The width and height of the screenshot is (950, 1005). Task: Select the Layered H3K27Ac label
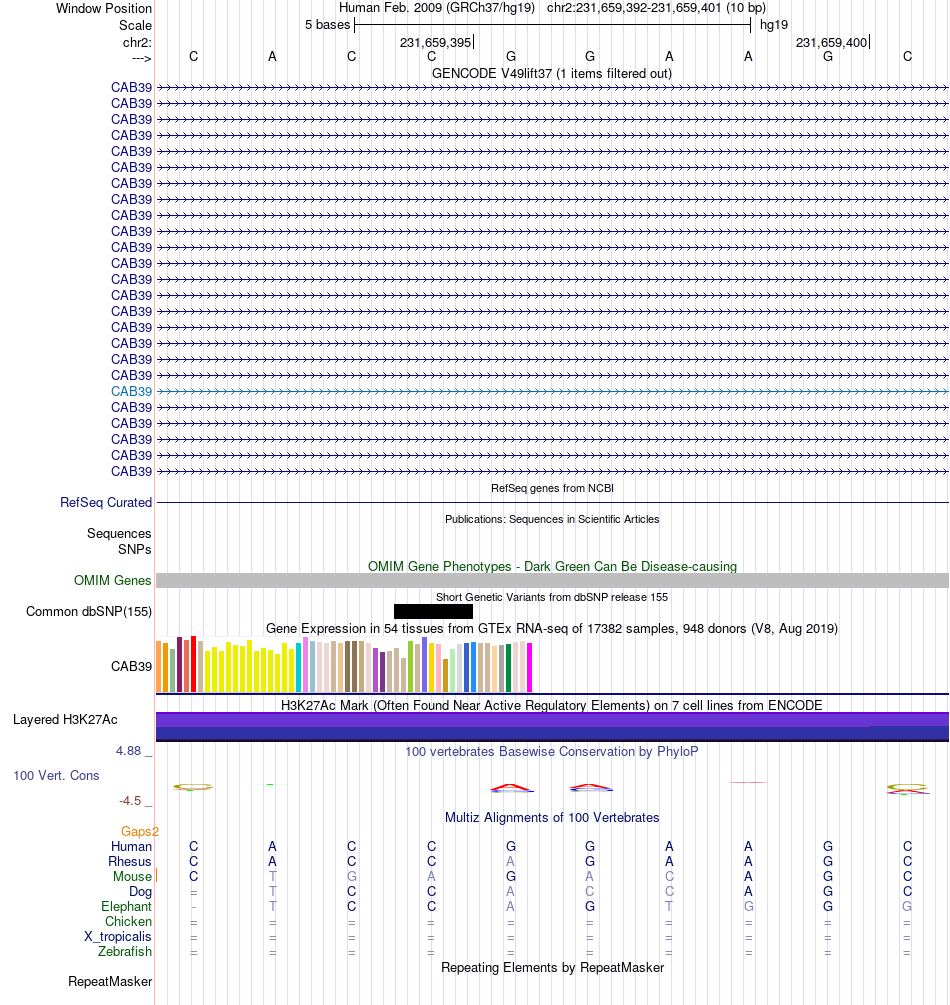65,720
